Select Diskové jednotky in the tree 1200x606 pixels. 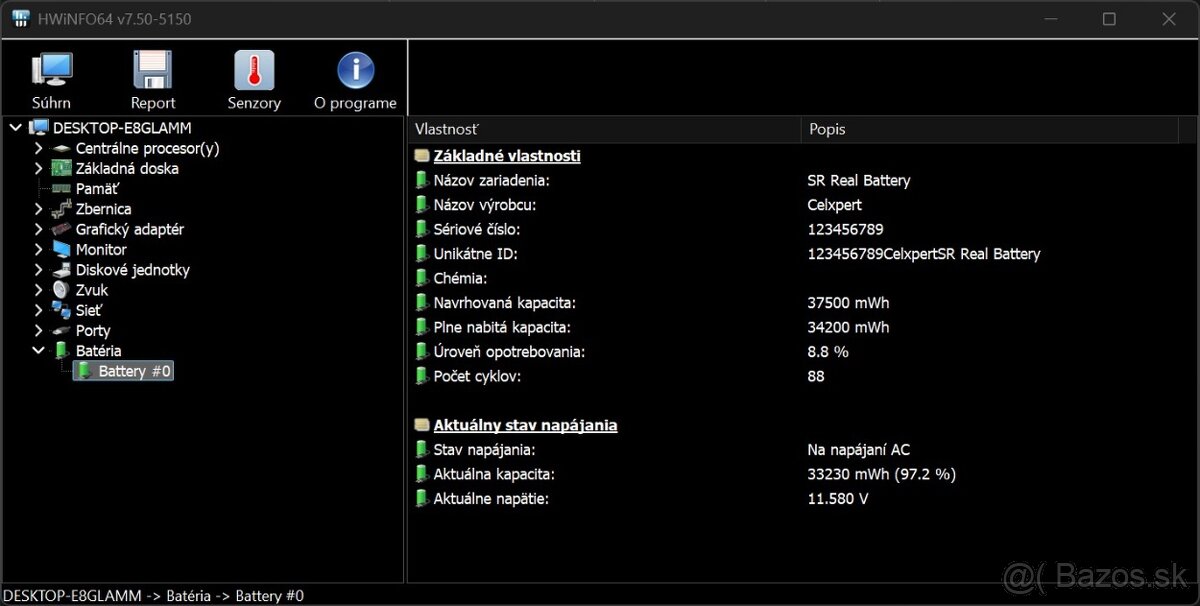click(x=132, y=270)
